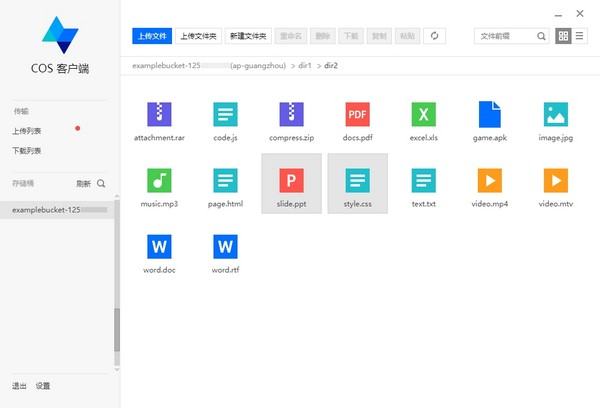Click the blue 上传文件 upload file button
This screenshot has height=408, width=600.
(x=152, y=36)
